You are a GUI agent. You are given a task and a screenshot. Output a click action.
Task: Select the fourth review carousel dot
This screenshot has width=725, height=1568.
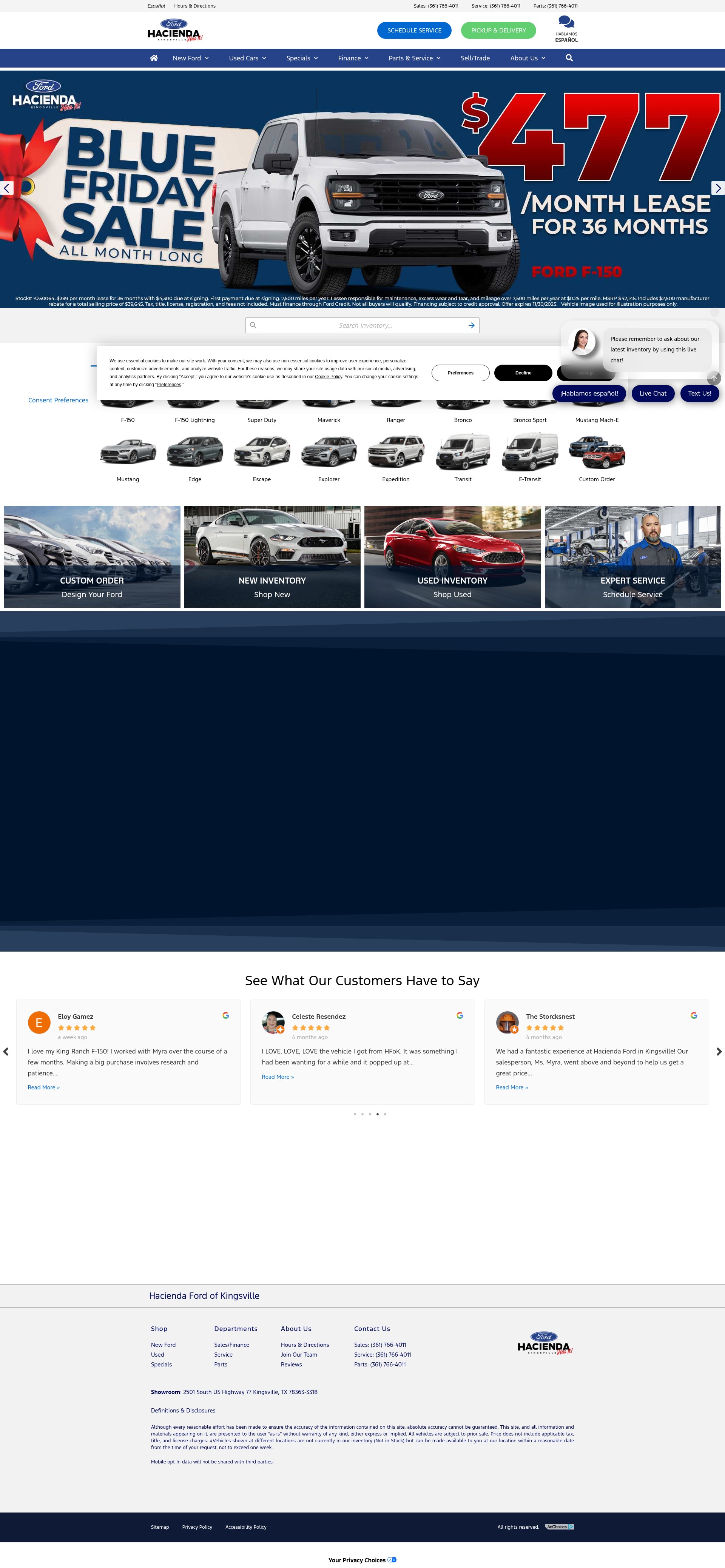pyautogui.click(x=377, y=1114)
